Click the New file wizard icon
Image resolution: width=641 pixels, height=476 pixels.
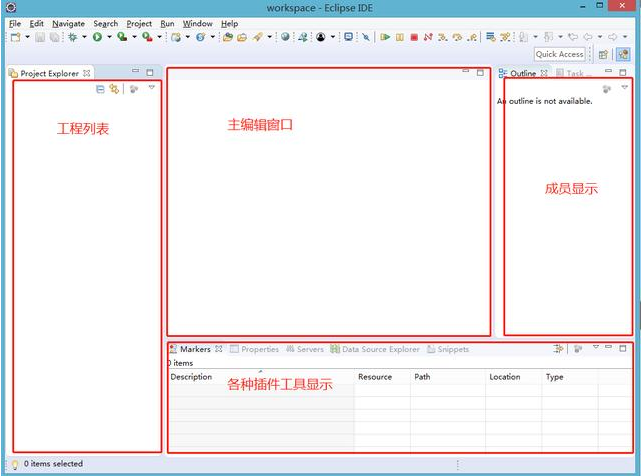pyautogui.click(x=14, y=37)
